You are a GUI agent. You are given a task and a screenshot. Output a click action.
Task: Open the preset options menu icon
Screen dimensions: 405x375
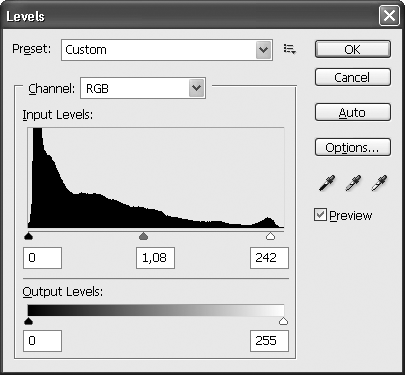[x=289, y=49]
